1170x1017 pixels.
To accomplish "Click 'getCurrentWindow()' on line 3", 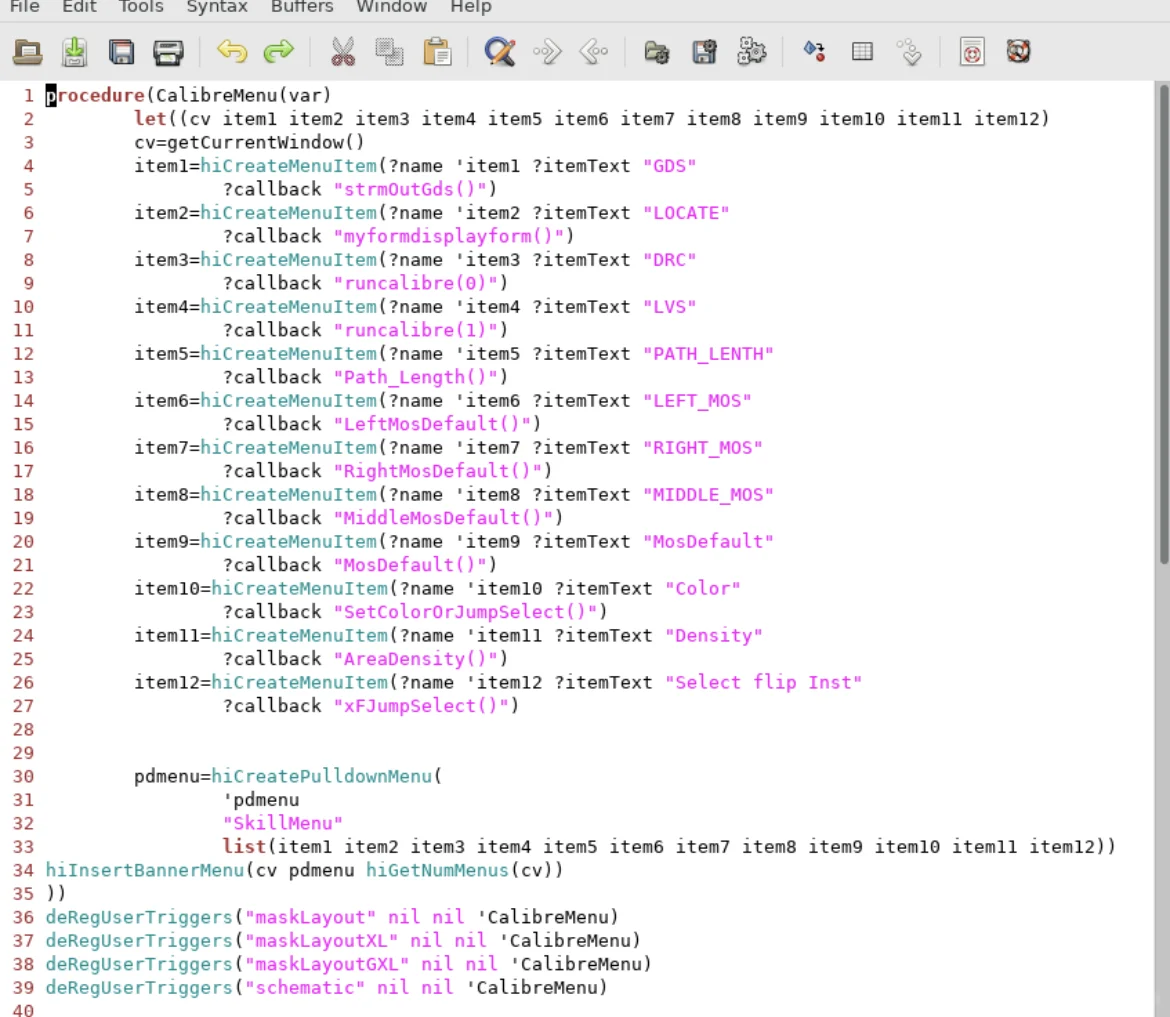I will (x=266, y=143).
